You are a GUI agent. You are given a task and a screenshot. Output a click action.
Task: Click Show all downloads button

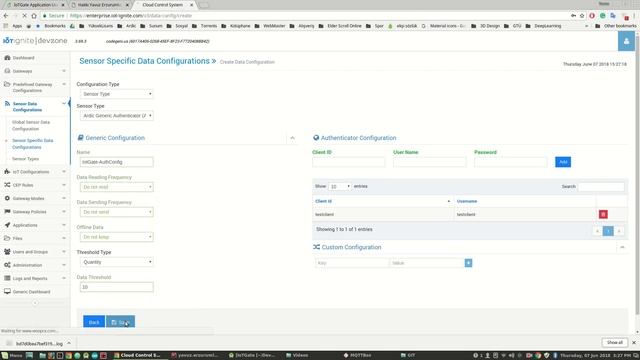(615, 343)
